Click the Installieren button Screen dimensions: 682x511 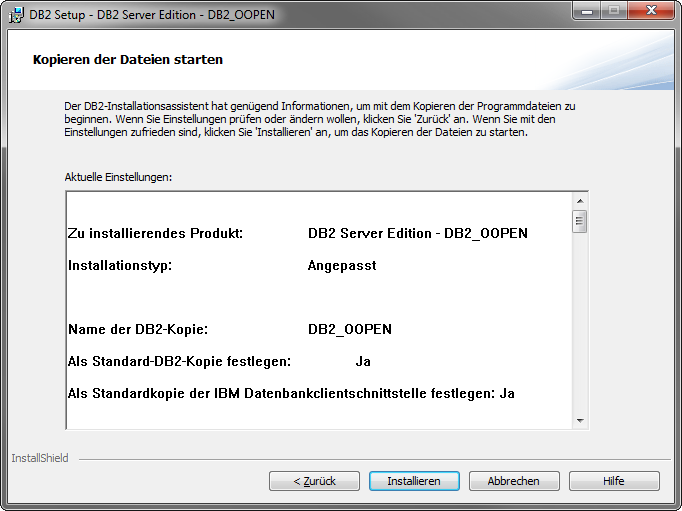click(x=414, y=481)
